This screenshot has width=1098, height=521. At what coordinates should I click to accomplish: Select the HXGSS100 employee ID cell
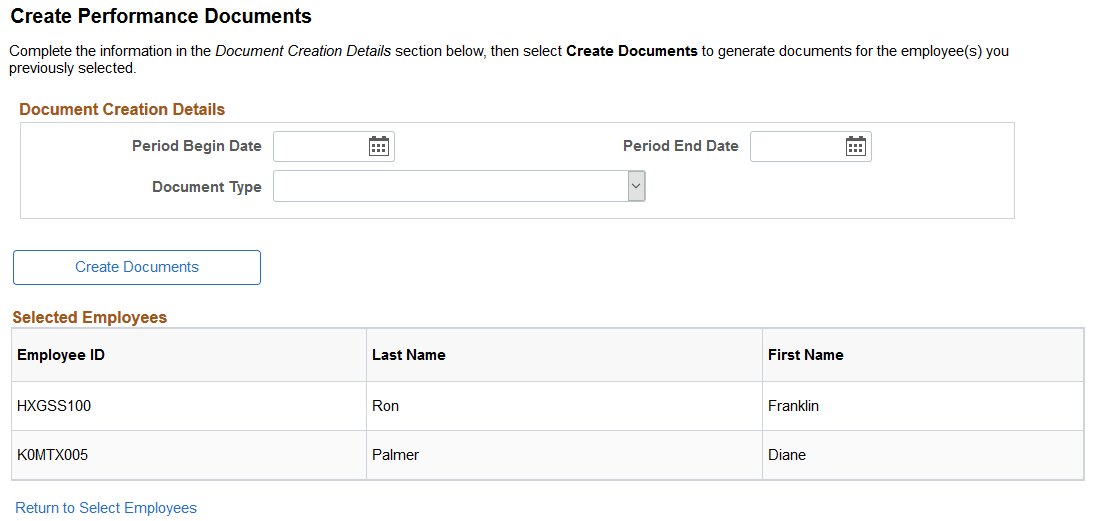click(x=55, y=406)
